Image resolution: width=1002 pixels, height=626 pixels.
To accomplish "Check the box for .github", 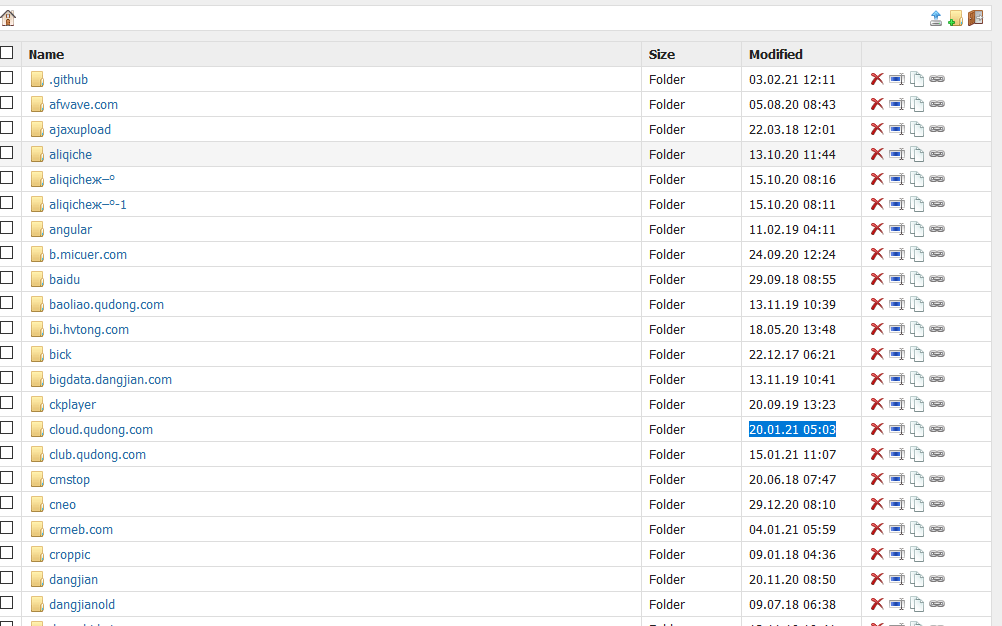I will (x=6, y=77).
